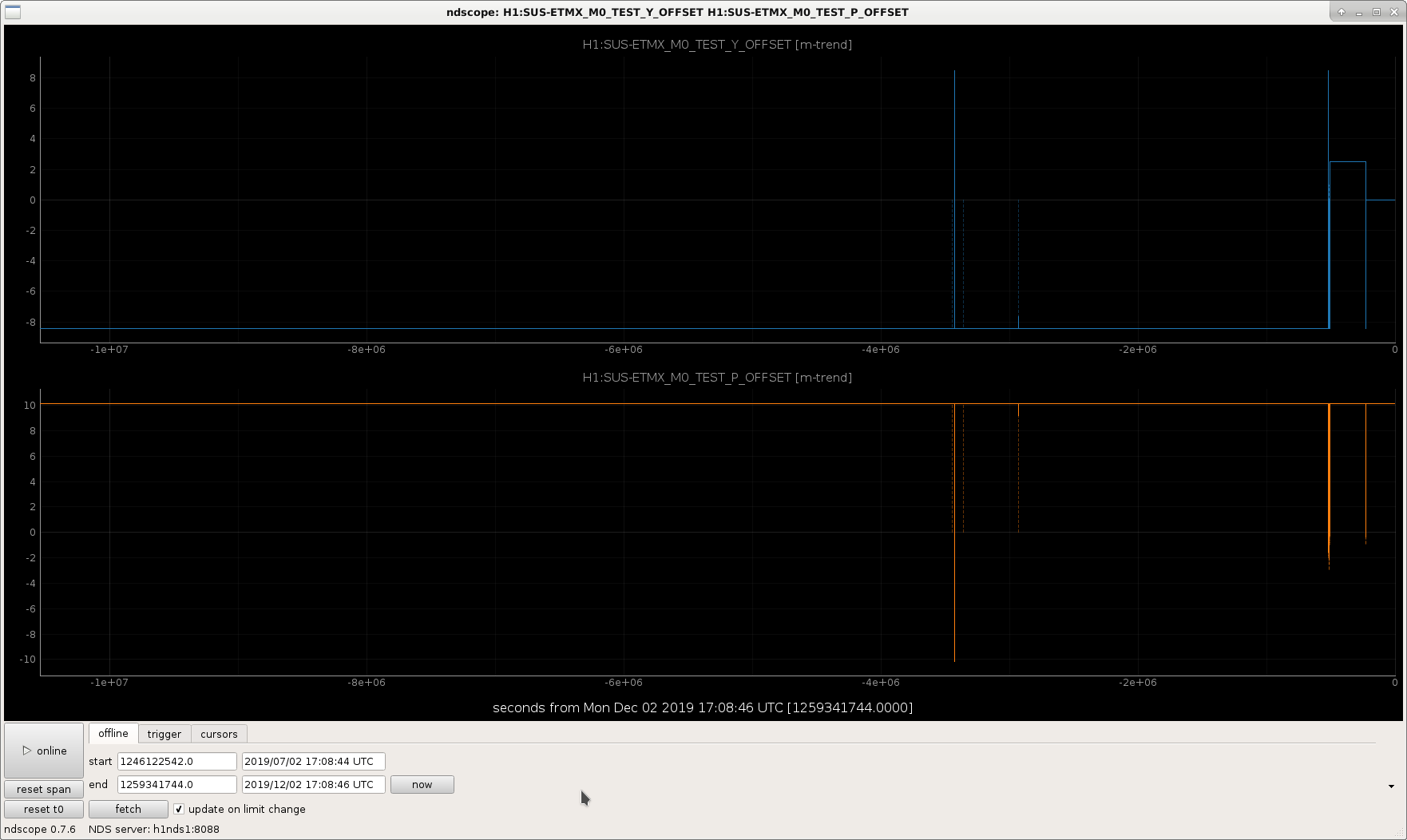The width and height of the screenshot is (1407, 840).
Task: Edit the end UTC date field
Action: [314, 784]
